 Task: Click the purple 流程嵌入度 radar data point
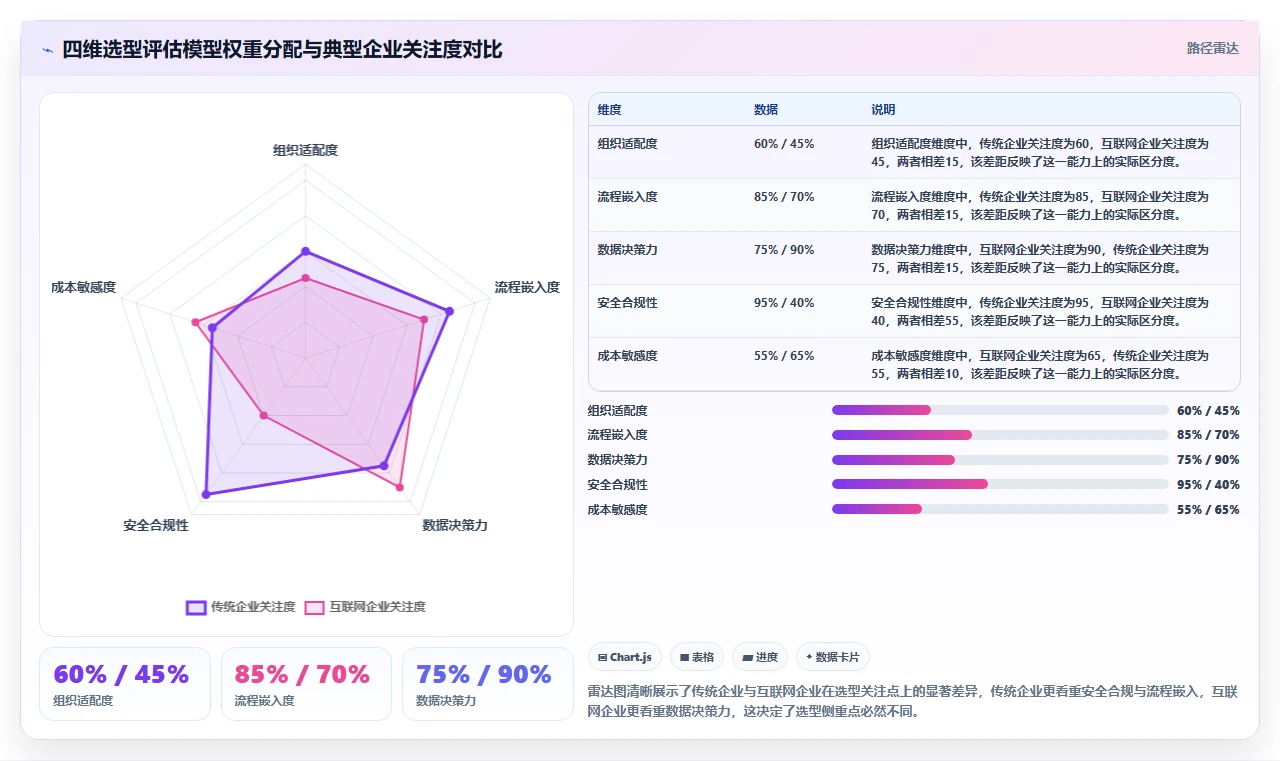[450, 311]
